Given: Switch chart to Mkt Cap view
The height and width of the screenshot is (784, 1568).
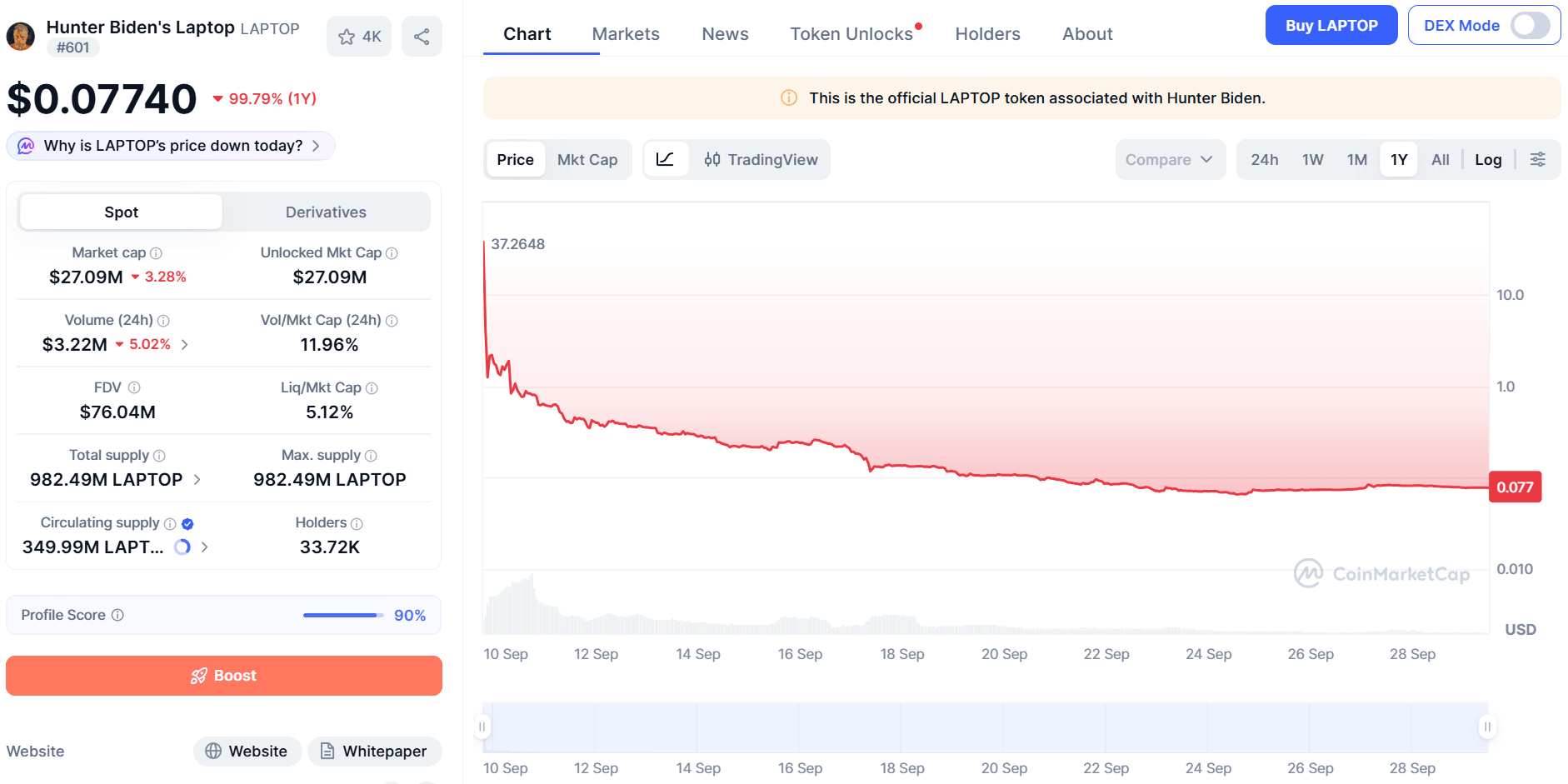Looking at the screenshot, I should (587, 159).
